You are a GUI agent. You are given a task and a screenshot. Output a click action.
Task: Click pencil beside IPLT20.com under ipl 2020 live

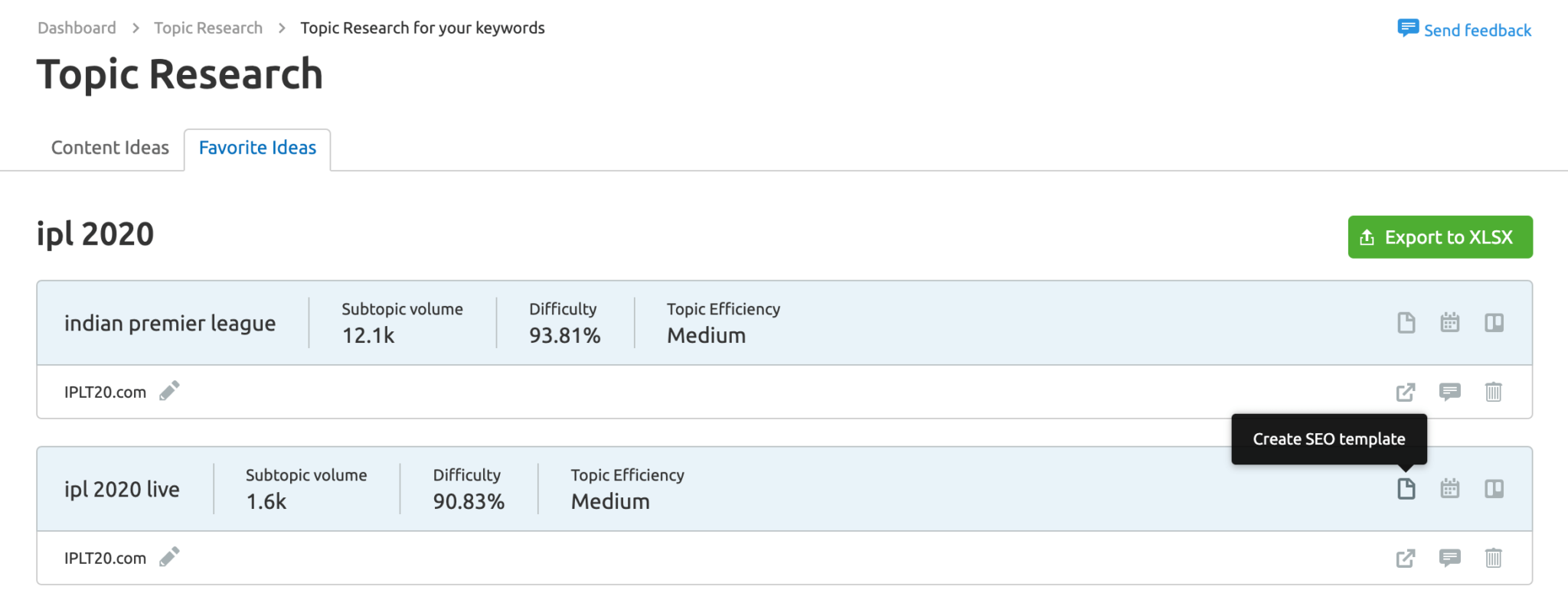(x=169, y=557)
